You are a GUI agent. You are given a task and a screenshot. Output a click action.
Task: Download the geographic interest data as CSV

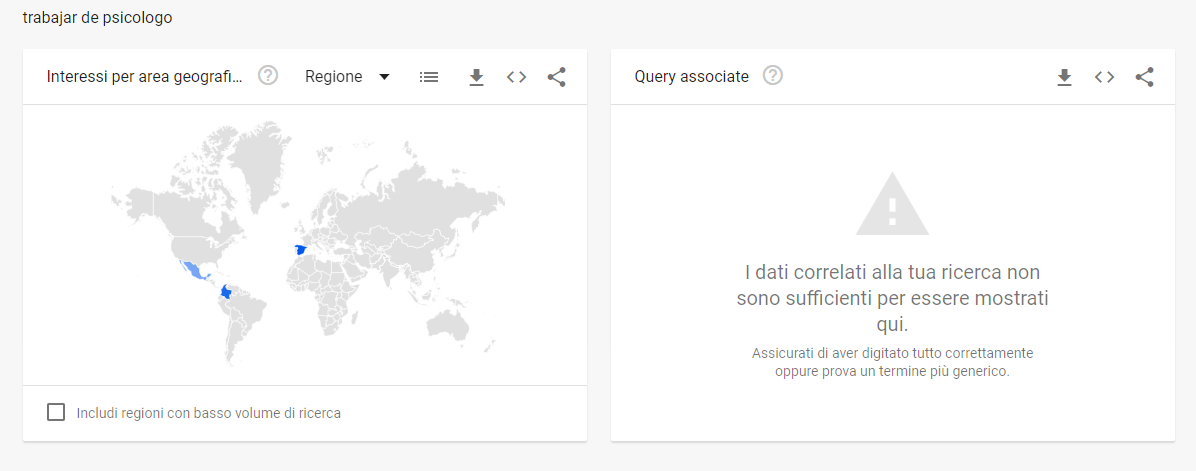coord(476,77)
